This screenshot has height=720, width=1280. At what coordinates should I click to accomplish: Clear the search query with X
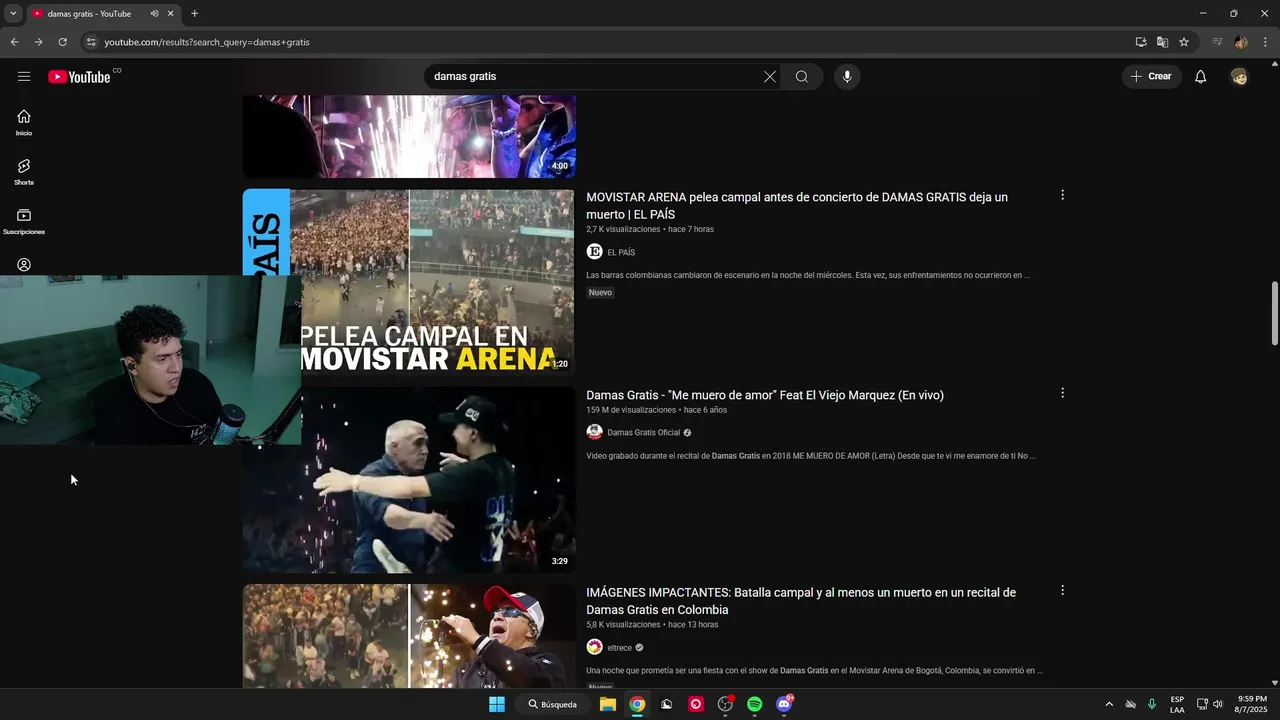[770, 77]
